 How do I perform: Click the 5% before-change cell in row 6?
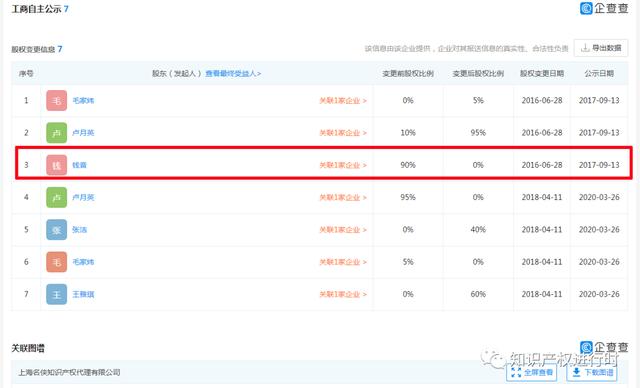[408, 262]
